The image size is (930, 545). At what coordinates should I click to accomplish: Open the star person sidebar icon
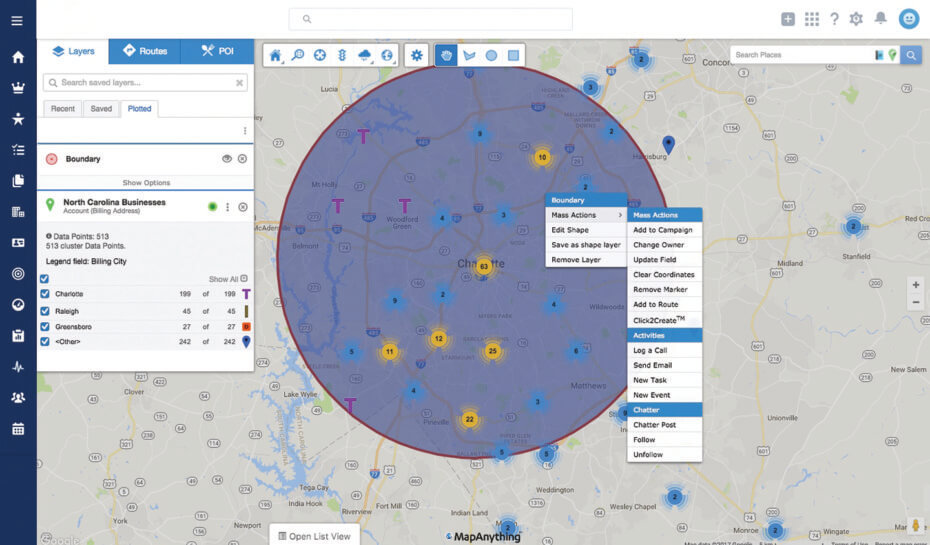click(18, 119)
